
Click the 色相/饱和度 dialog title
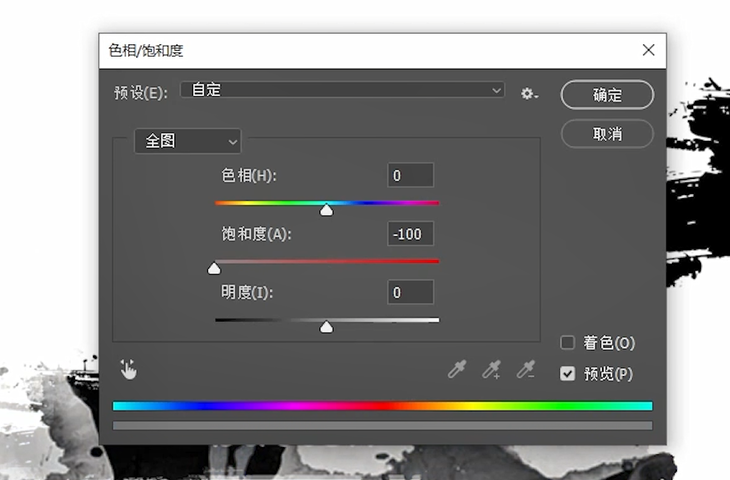(146, 50)
